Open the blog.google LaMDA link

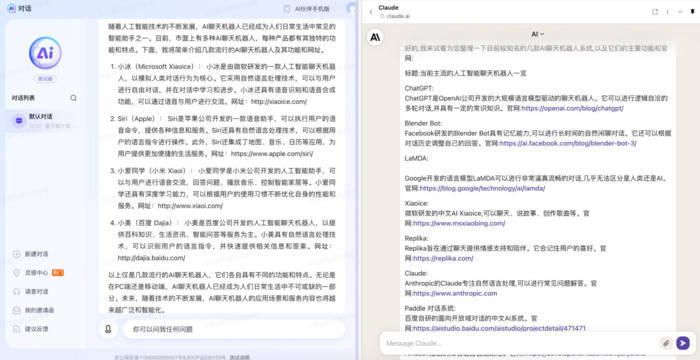482,188
